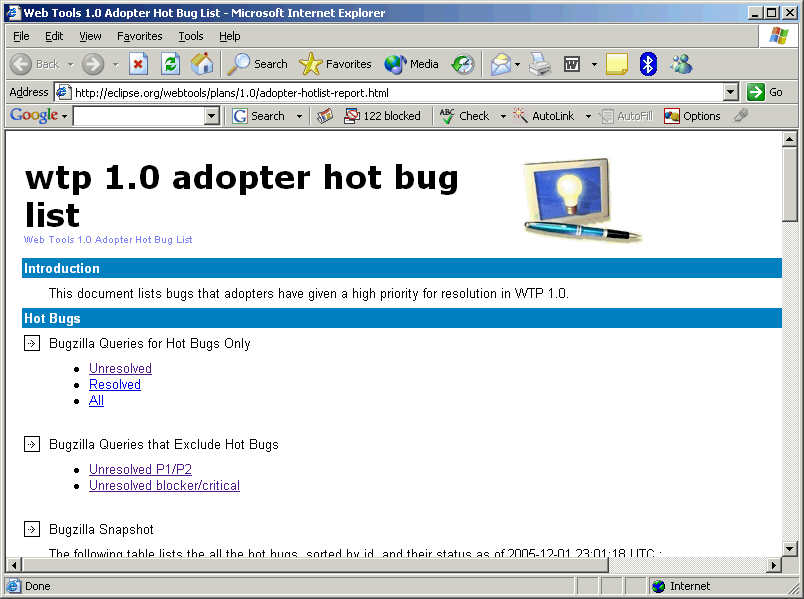Go to Home page icon
Viewport: 804px width, 599px height.
pos(202,64)
